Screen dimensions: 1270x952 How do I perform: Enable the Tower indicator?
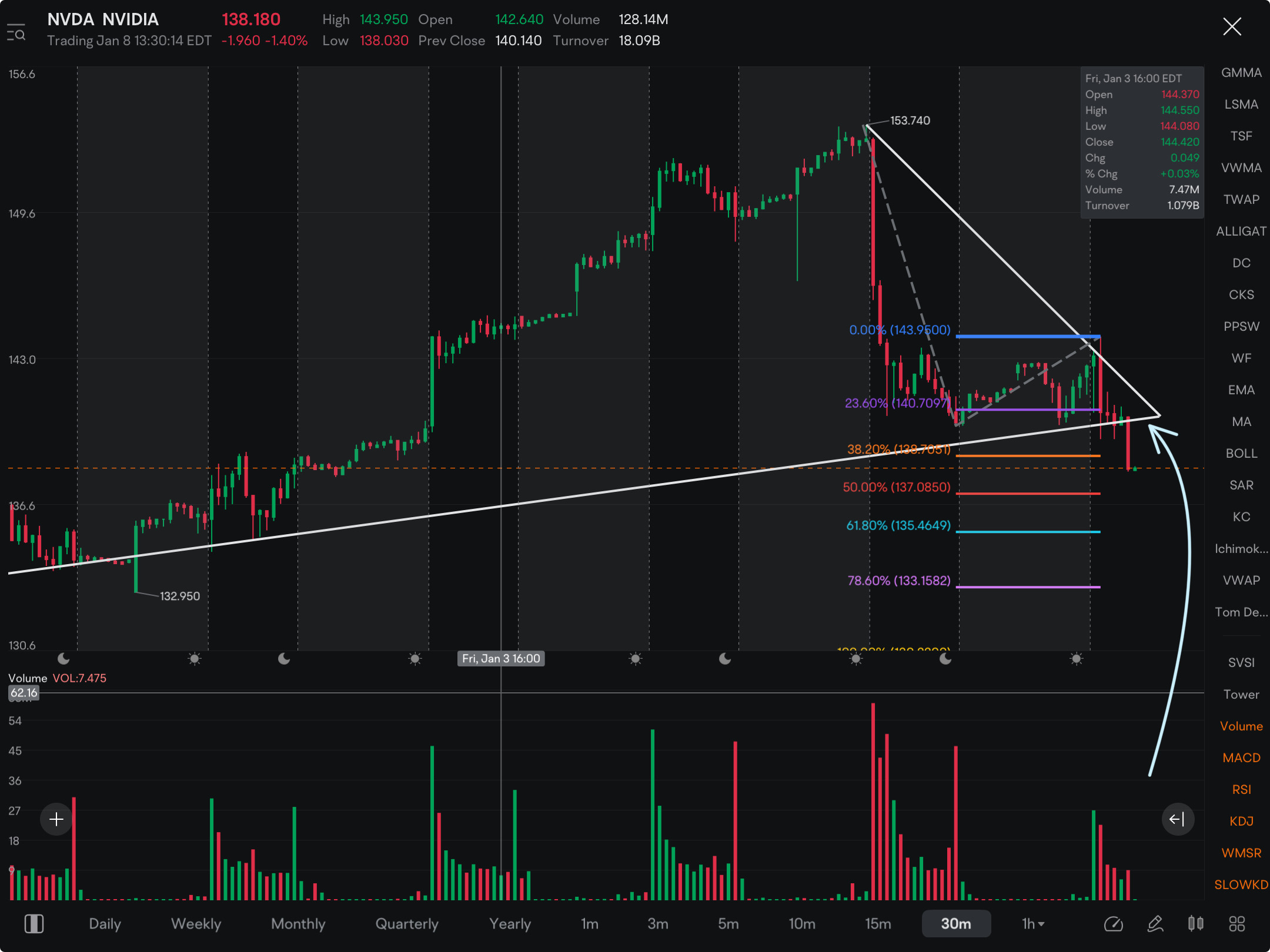(x=1241, y=695)
